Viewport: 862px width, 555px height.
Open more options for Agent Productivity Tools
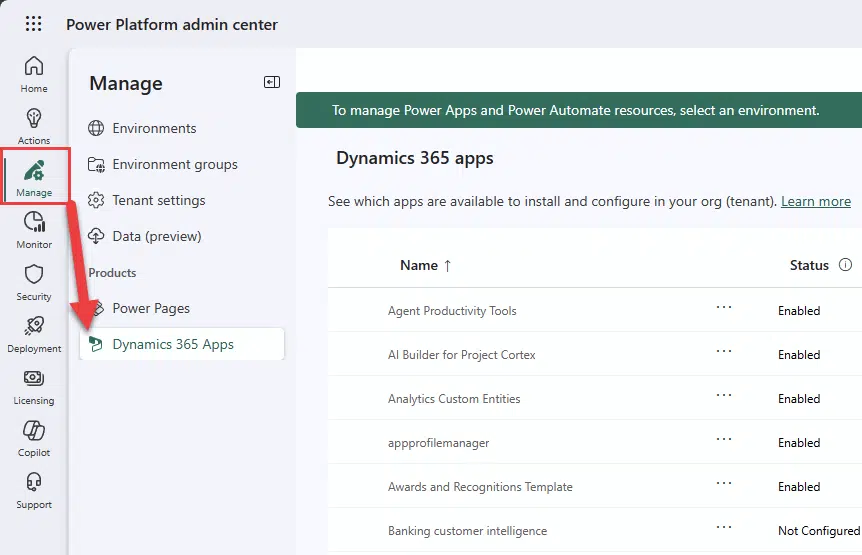pos(724,307)
